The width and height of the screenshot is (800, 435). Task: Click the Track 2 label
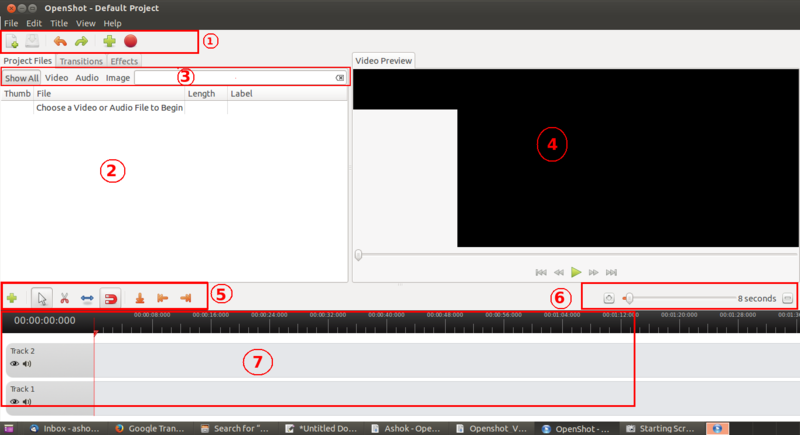[22, 351]
